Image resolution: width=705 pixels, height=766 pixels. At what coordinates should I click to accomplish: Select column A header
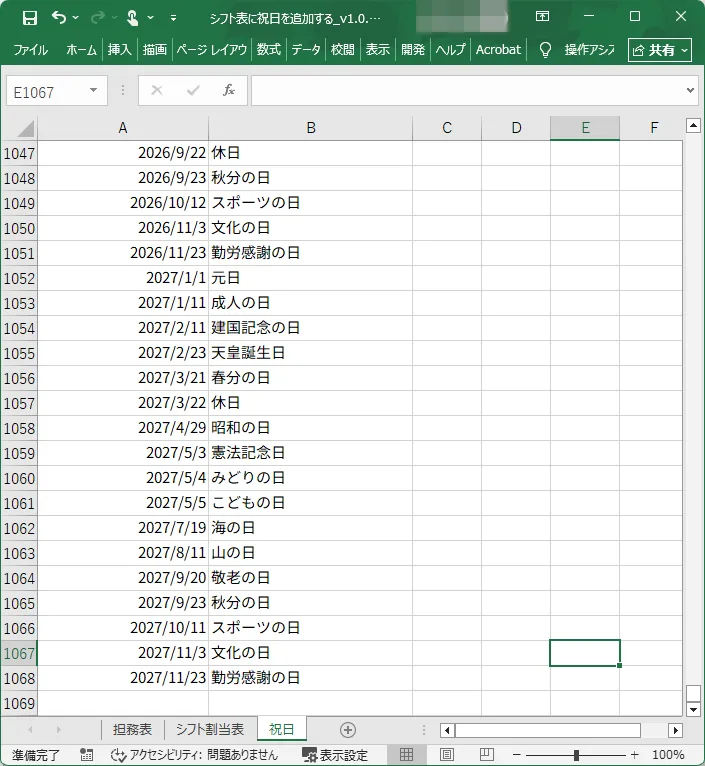pos(123,128)
